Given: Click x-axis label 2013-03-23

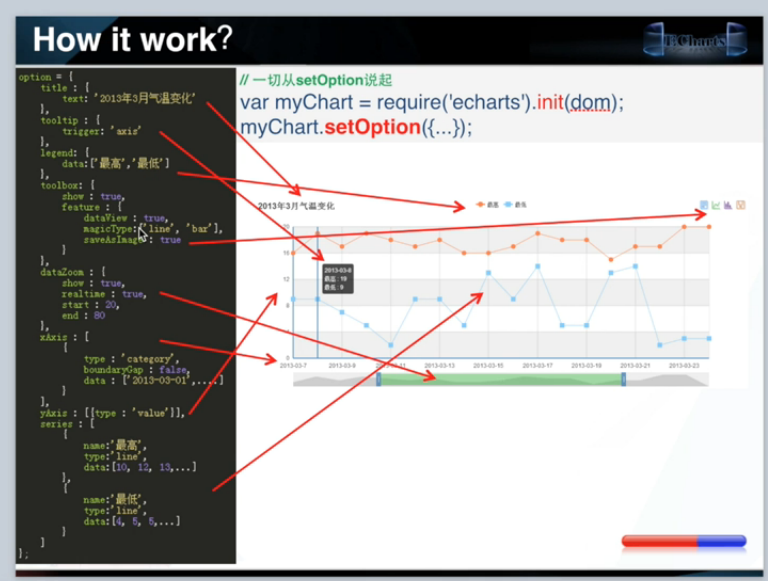Looking at the screenshot, I should (684, 365).
